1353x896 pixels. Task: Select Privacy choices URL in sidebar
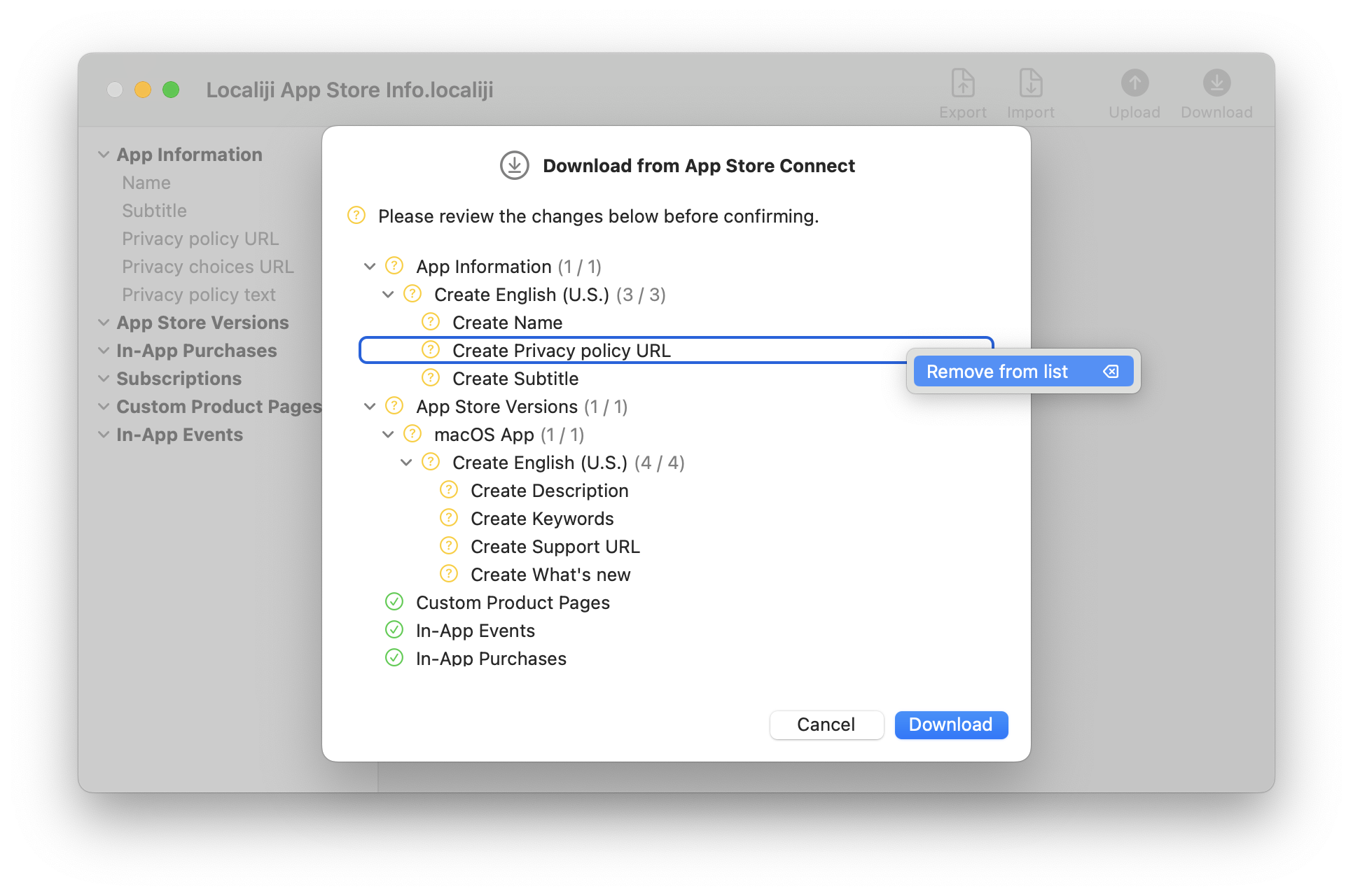[x=207, y=267]
